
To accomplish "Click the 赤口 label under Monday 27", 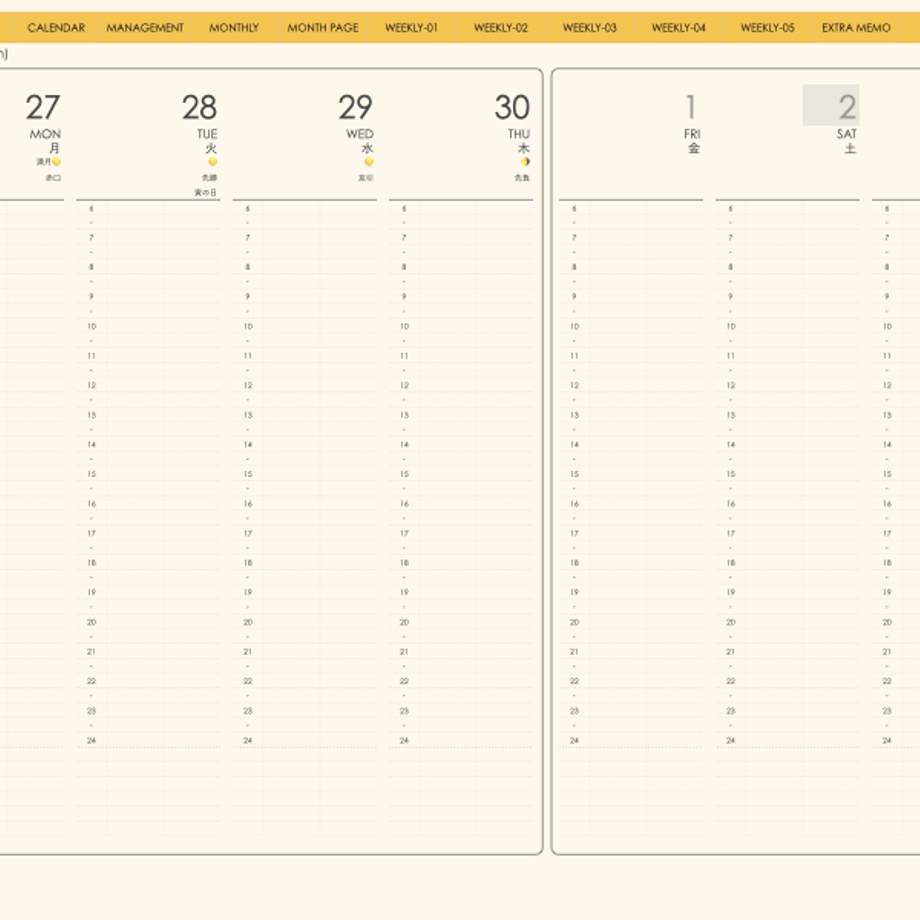I will coord(53,178).
